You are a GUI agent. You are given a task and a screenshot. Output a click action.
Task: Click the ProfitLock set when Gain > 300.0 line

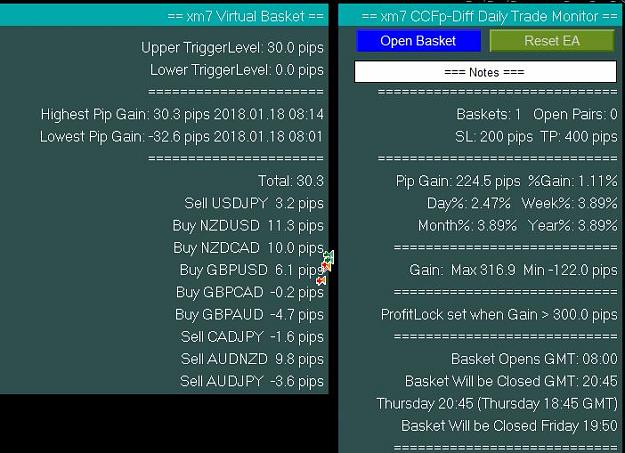point(499,315)
